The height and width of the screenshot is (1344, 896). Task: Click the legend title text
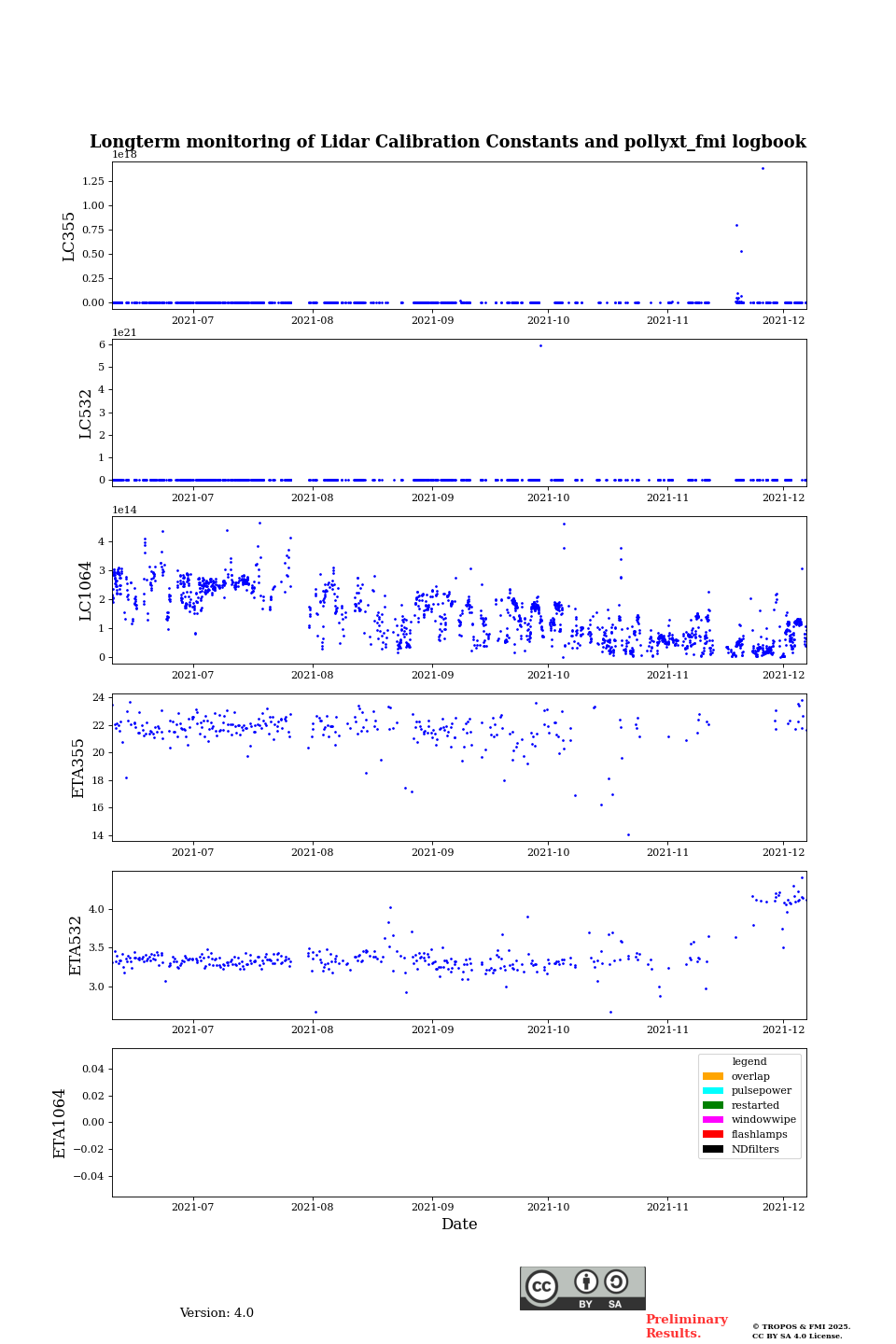[x=749, y=1062]
